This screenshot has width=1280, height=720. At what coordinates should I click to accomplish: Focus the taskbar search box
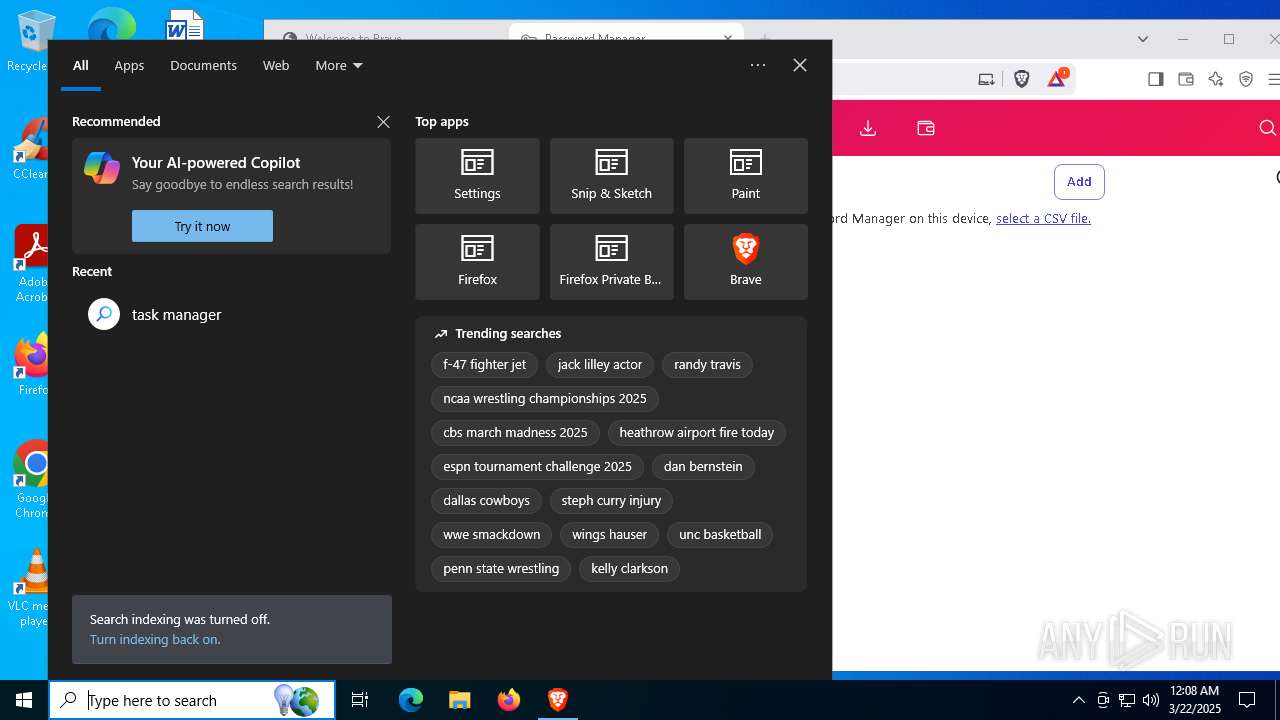(192, 700)
